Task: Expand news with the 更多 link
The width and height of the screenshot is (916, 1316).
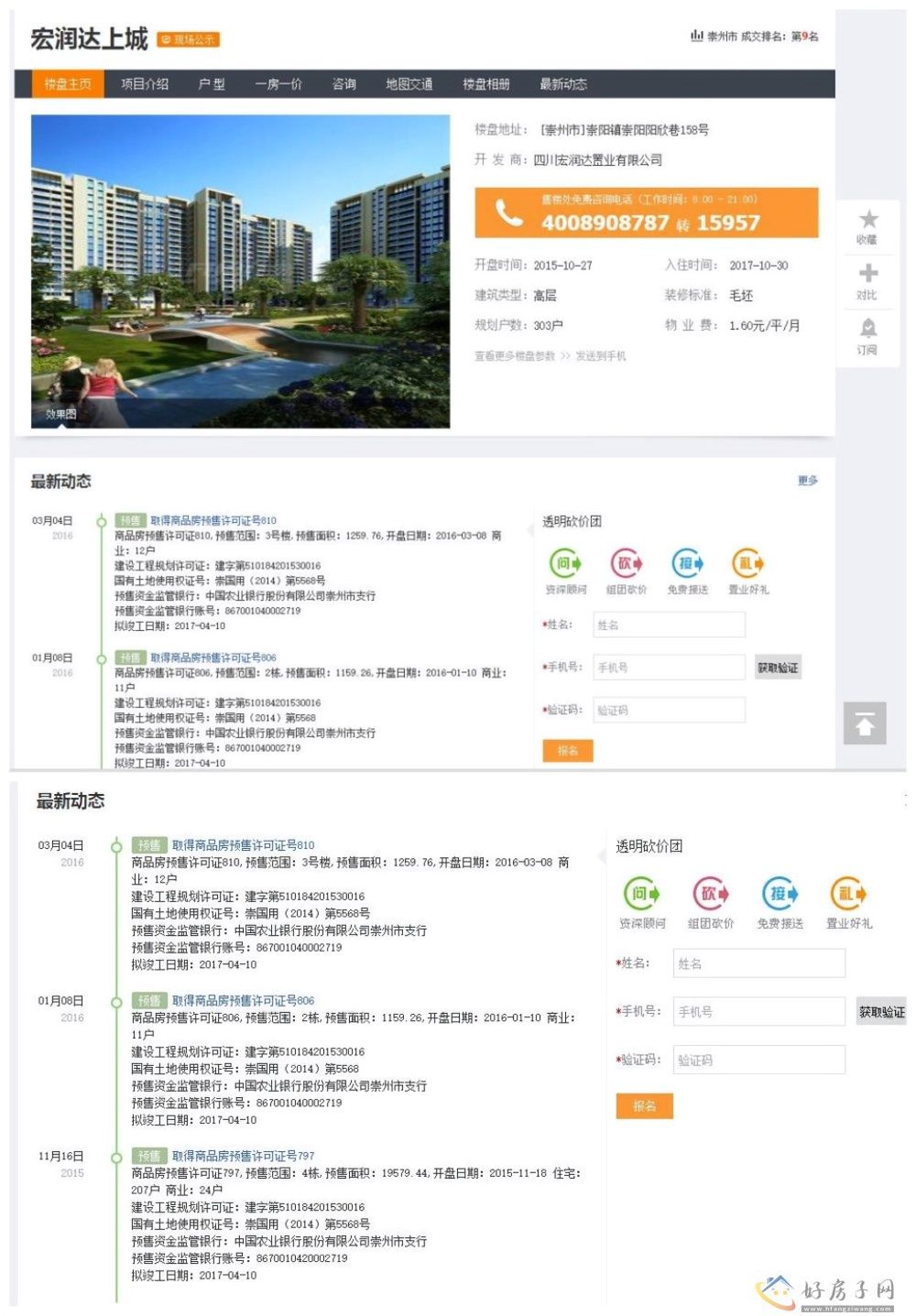Action: pyautogui.click(x=807, y=481)
